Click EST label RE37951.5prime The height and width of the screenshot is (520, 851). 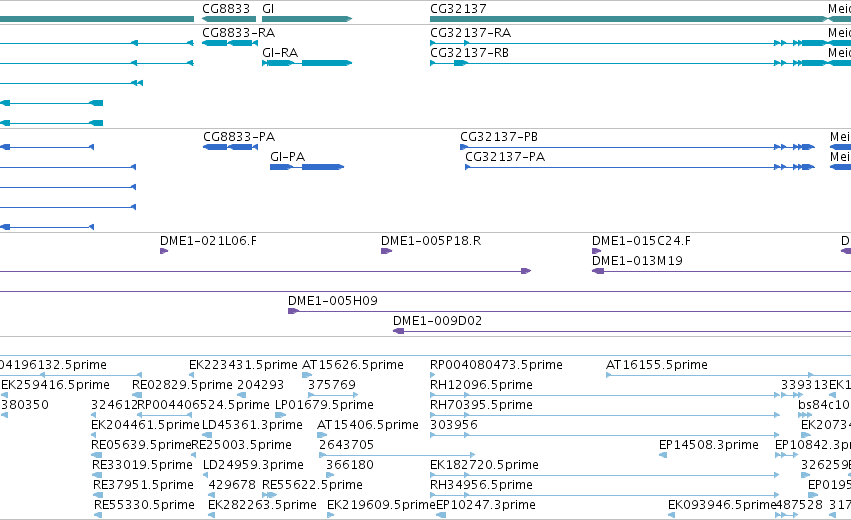143,485
